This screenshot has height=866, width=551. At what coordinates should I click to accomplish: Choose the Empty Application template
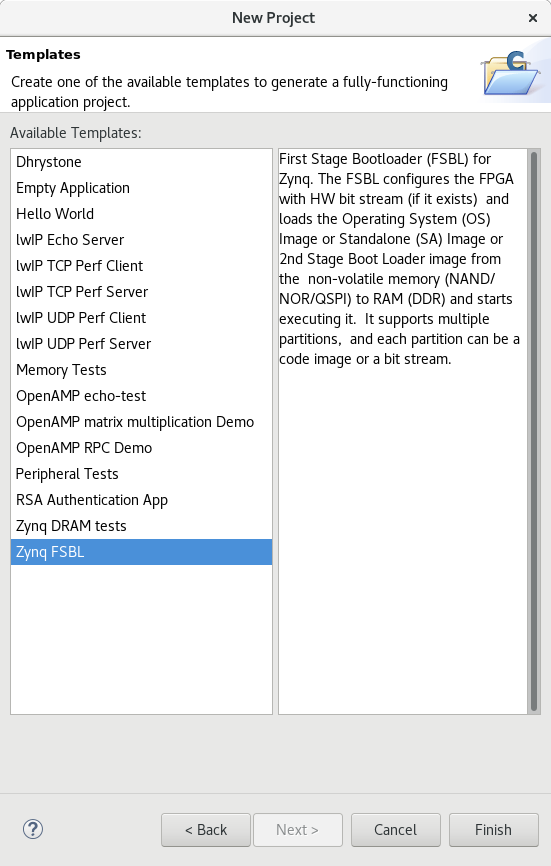tap(141, 188)
